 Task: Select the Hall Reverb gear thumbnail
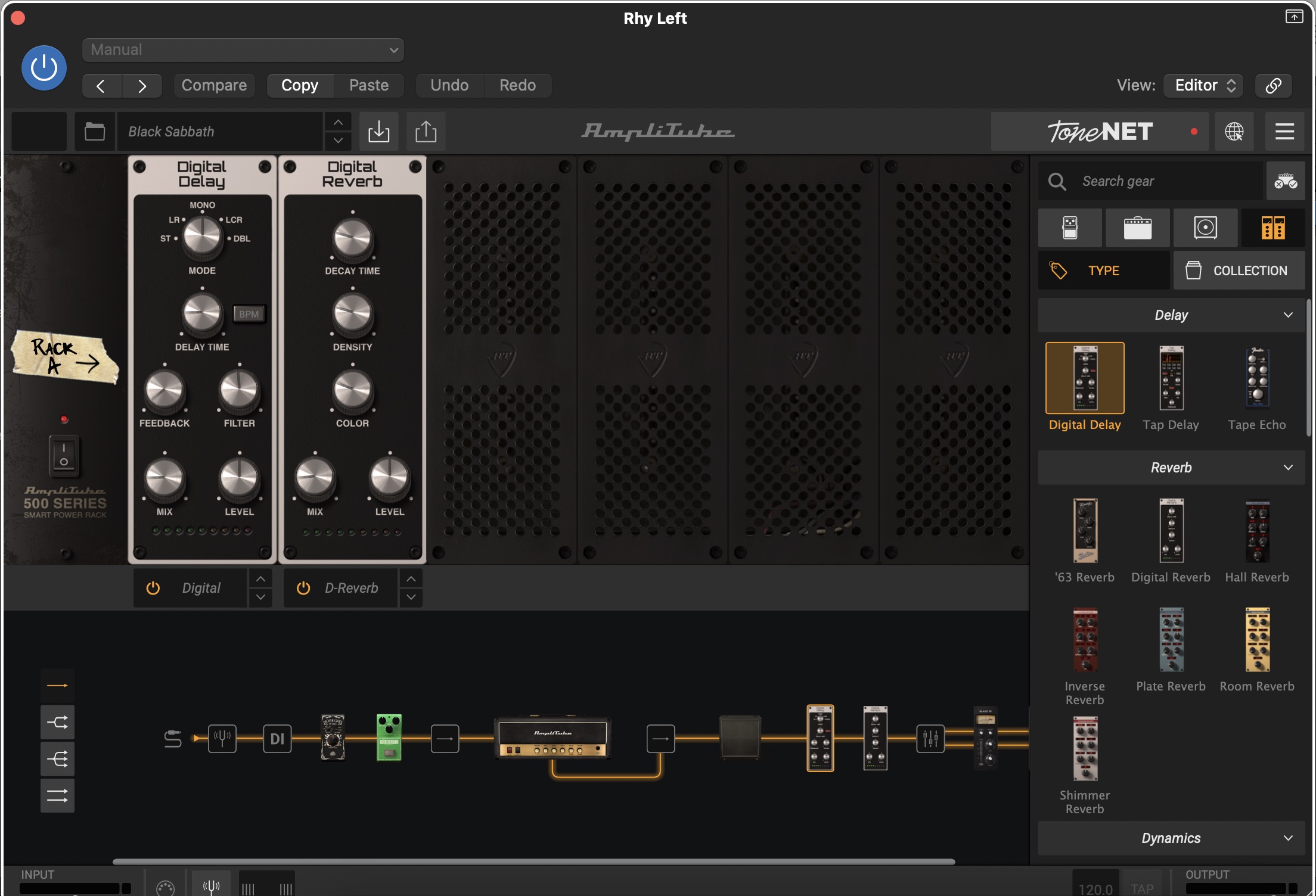click(x=1257, y=531)
